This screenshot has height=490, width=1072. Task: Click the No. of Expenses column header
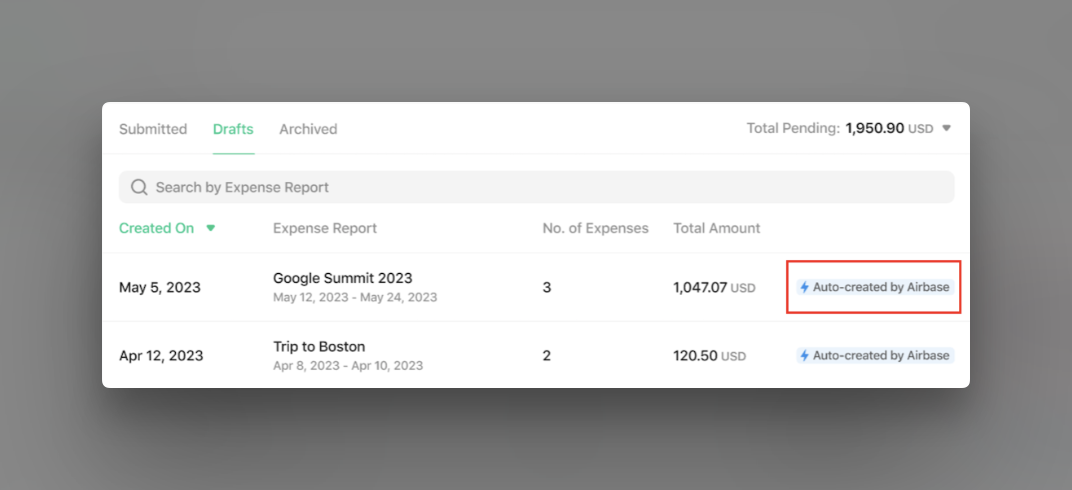595,228
